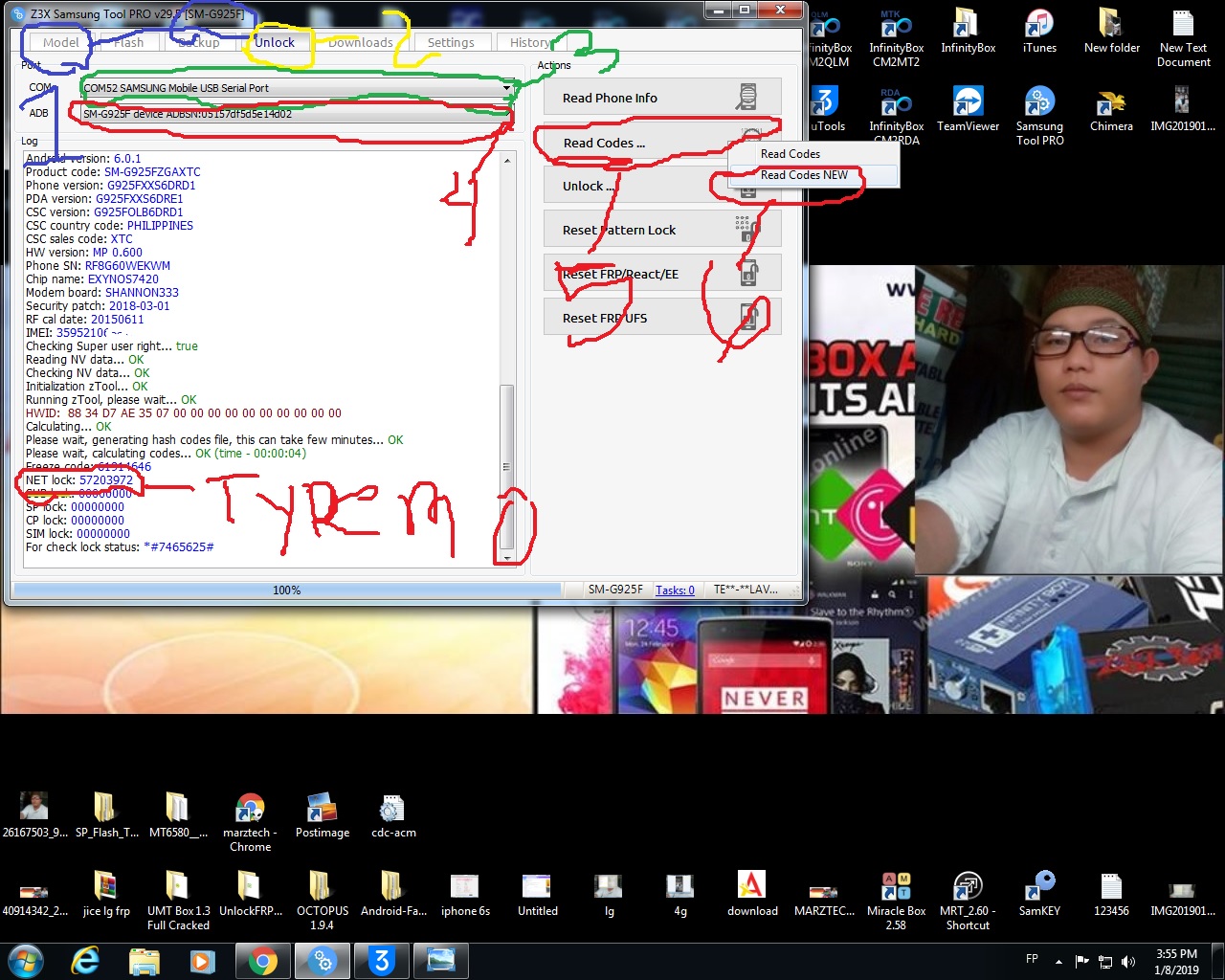Select the Android-Fa... folder on desktop
The width and height of the screenshot is (1225, 980).
tap(393, 894)
